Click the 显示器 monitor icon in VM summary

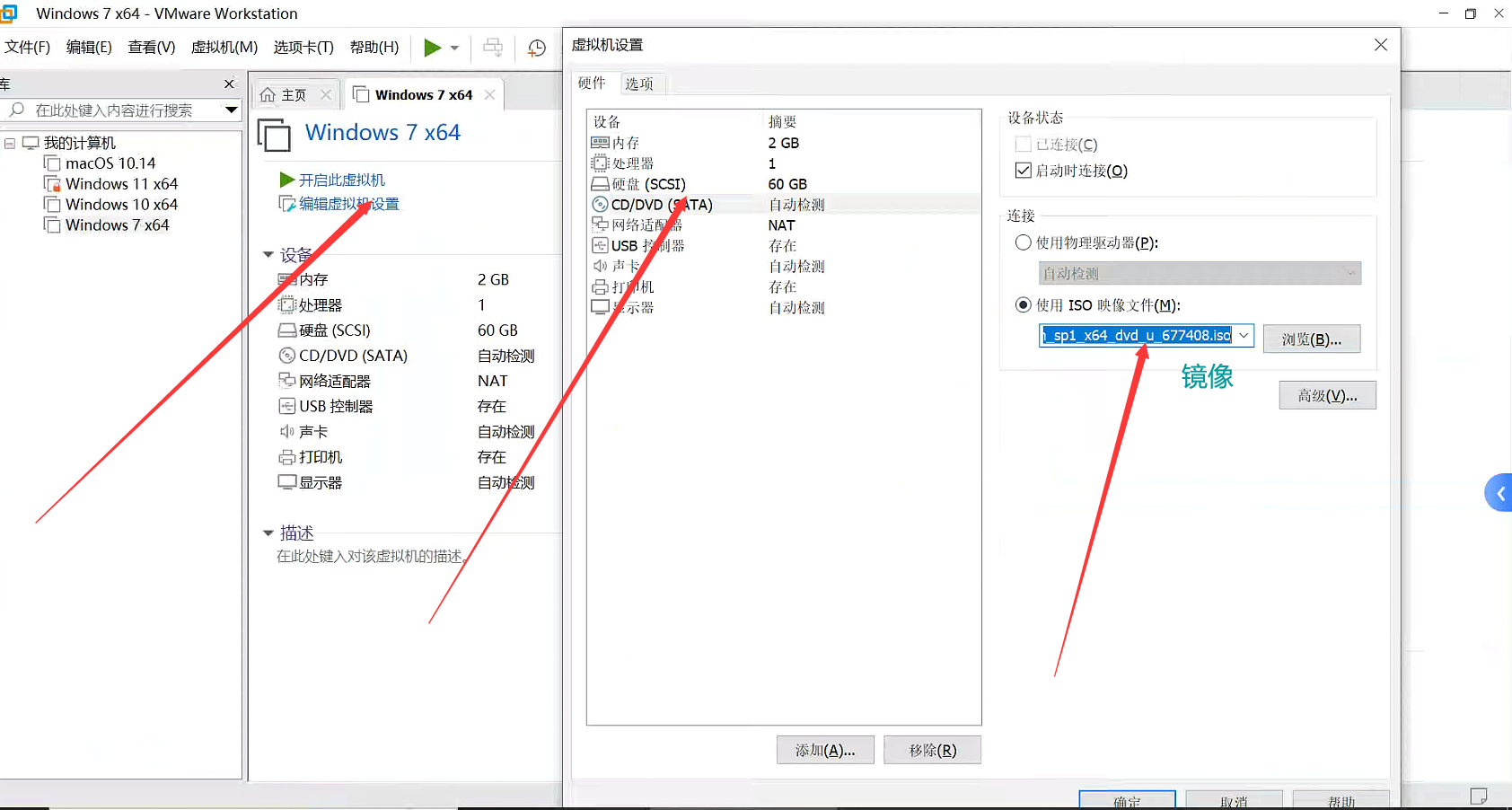287,482
